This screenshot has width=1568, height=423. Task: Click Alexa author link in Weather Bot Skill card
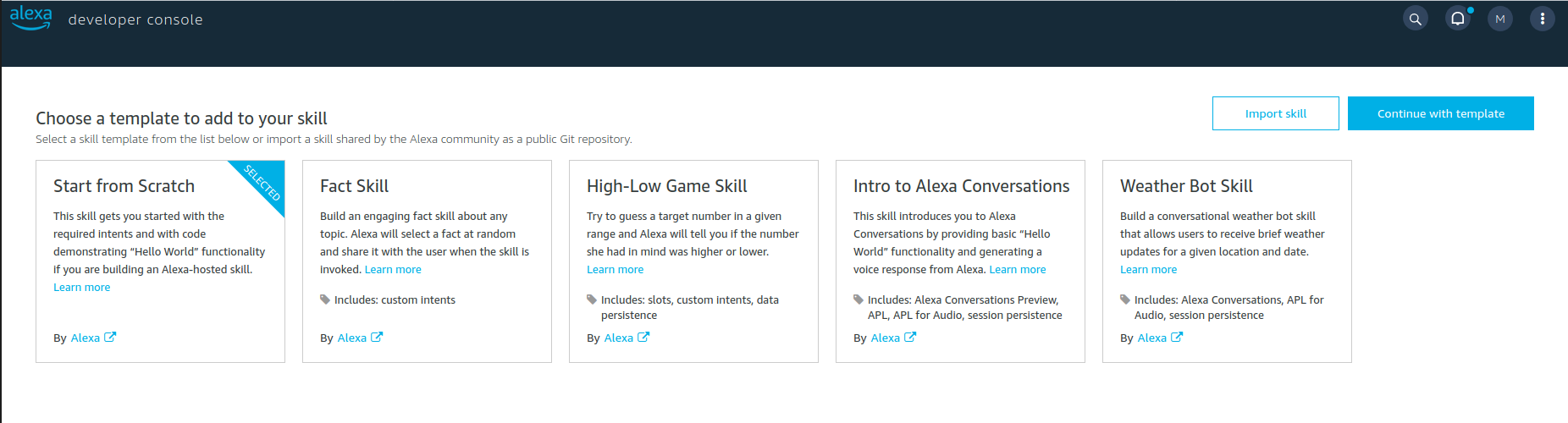(1152, 338)
